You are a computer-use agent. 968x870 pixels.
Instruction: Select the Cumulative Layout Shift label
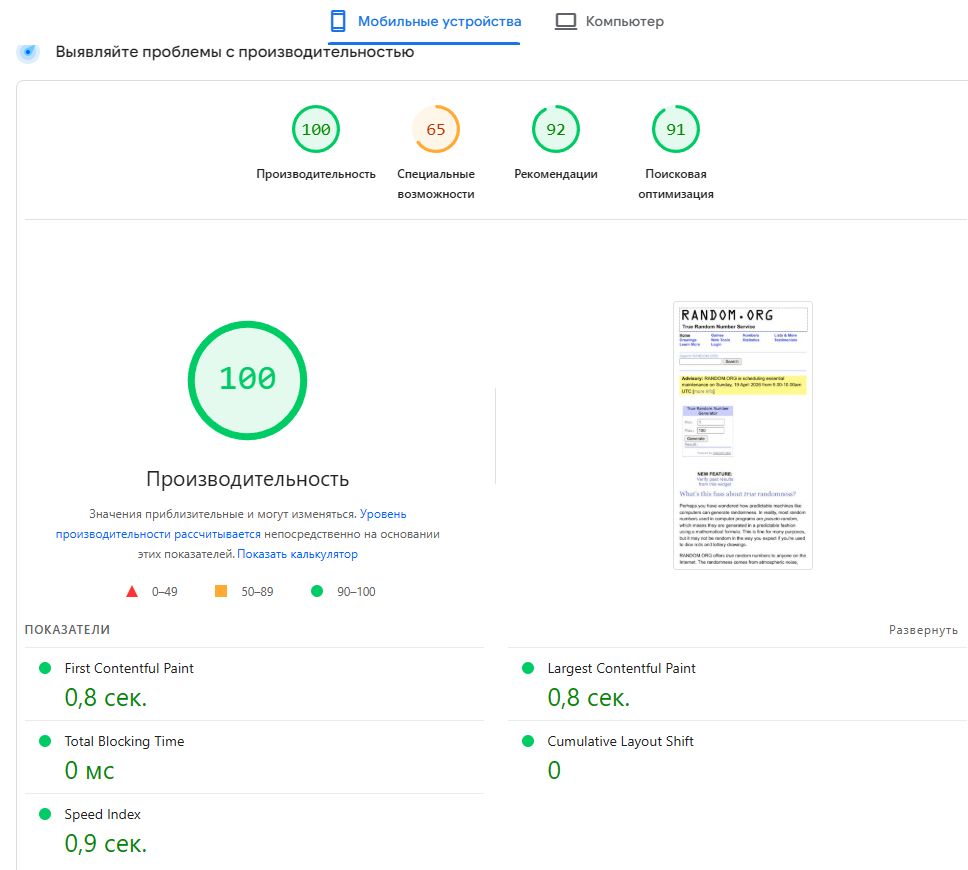(x=620, y=741)
